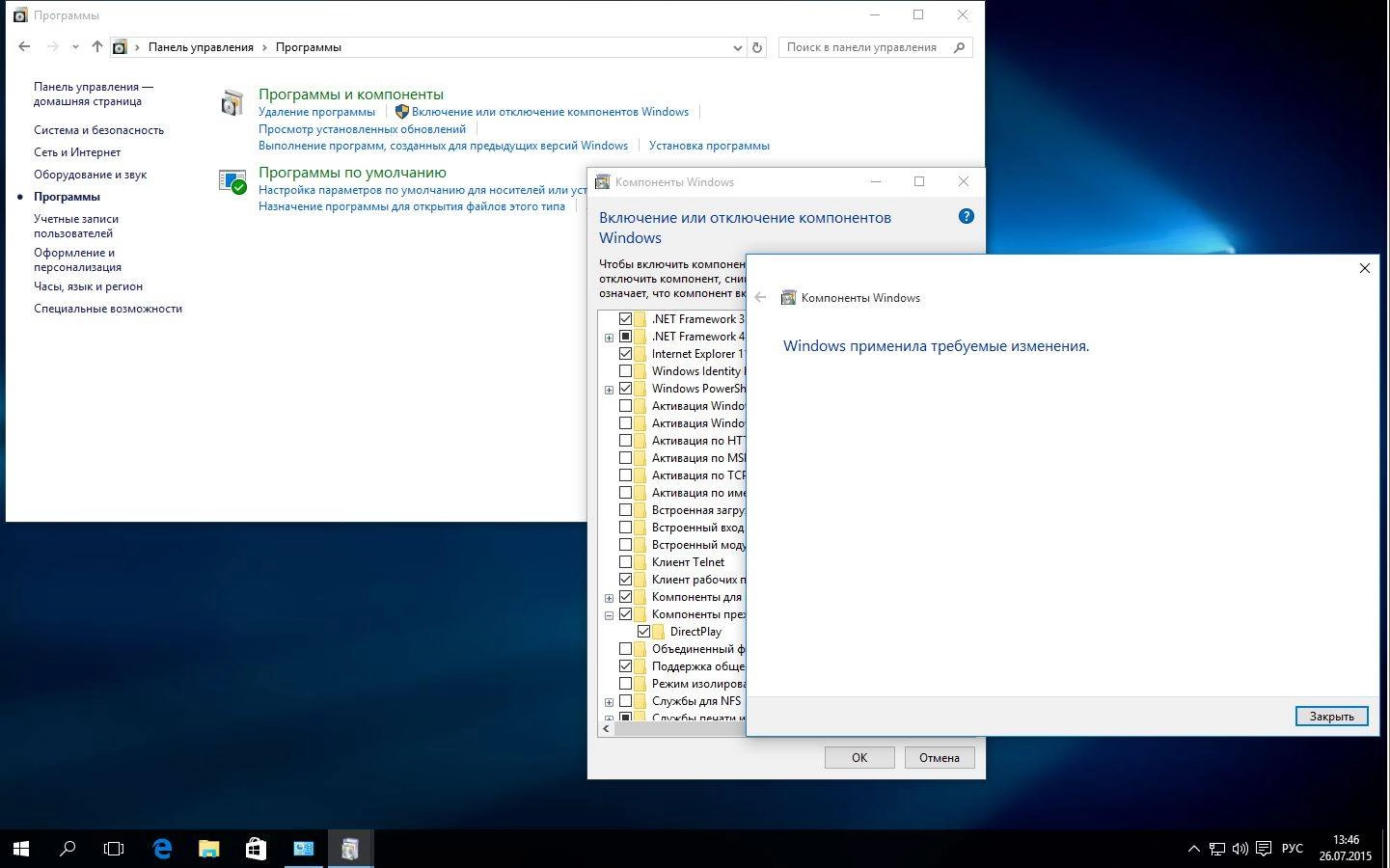
Task: Click Программы breadcrumb in address bar
Action: 309,47
